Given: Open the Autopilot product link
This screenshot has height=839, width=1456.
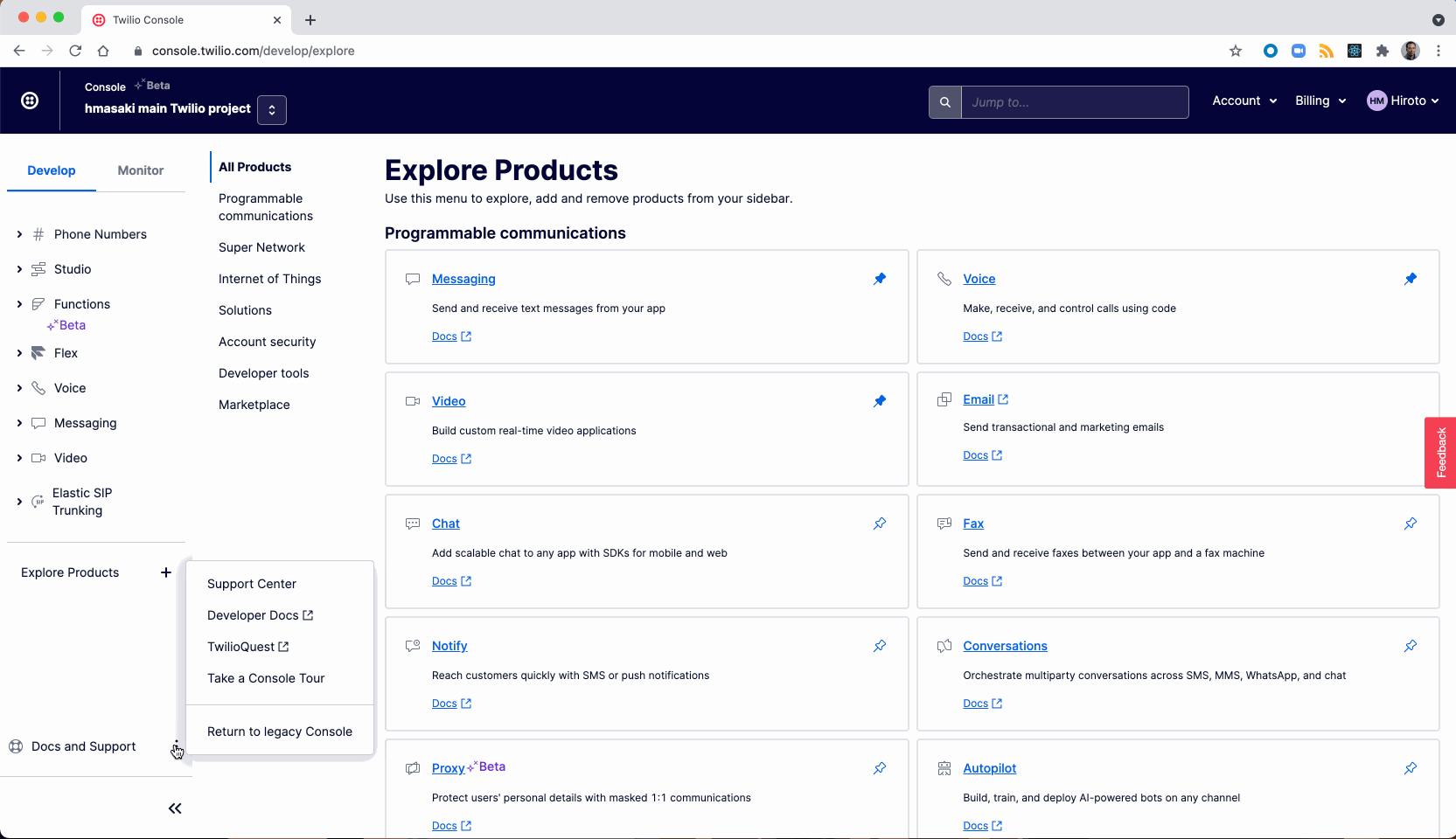Looking at the screenshot, I should coord(990,768).
